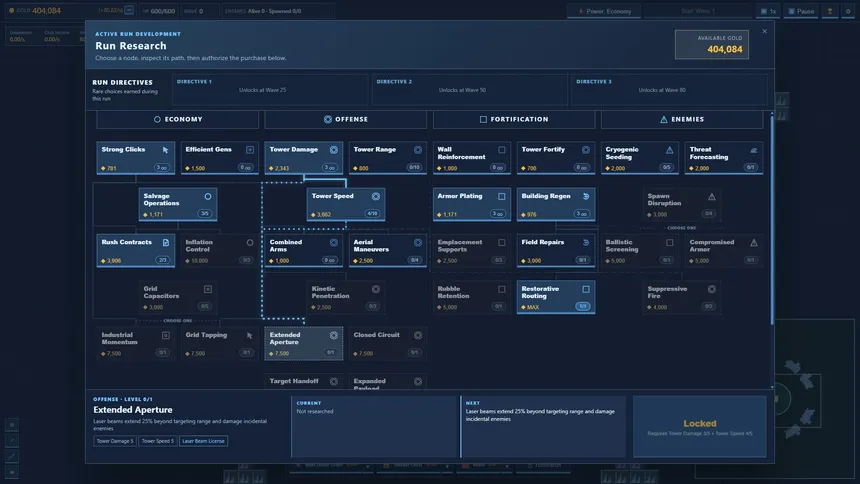The width and height of the screenshot is (860, 484).
Task: Click the Tower Damage crosshair icon
Action: coord(333,150)
